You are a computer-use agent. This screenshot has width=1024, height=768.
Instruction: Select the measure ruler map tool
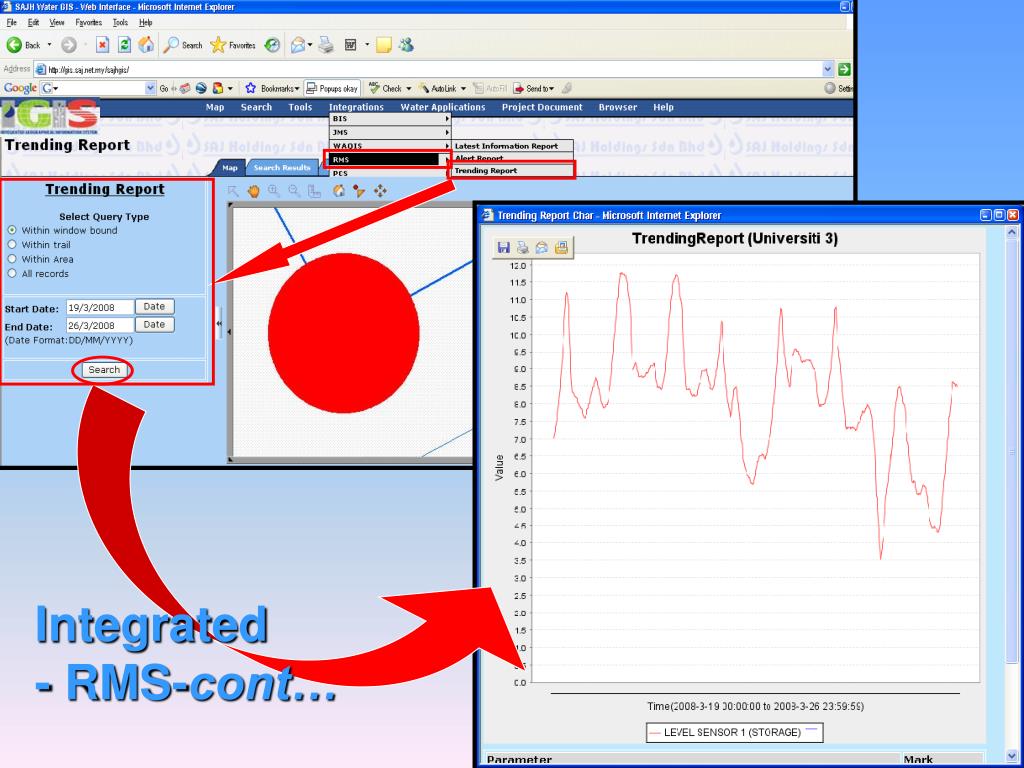coord(314,191)
